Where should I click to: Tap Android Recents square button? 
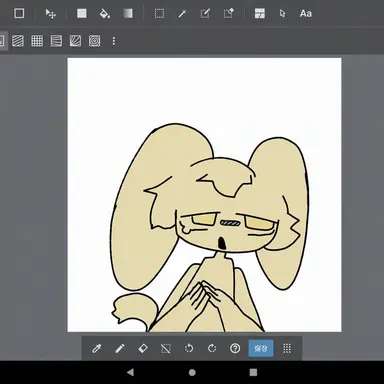tap(253, 372)
